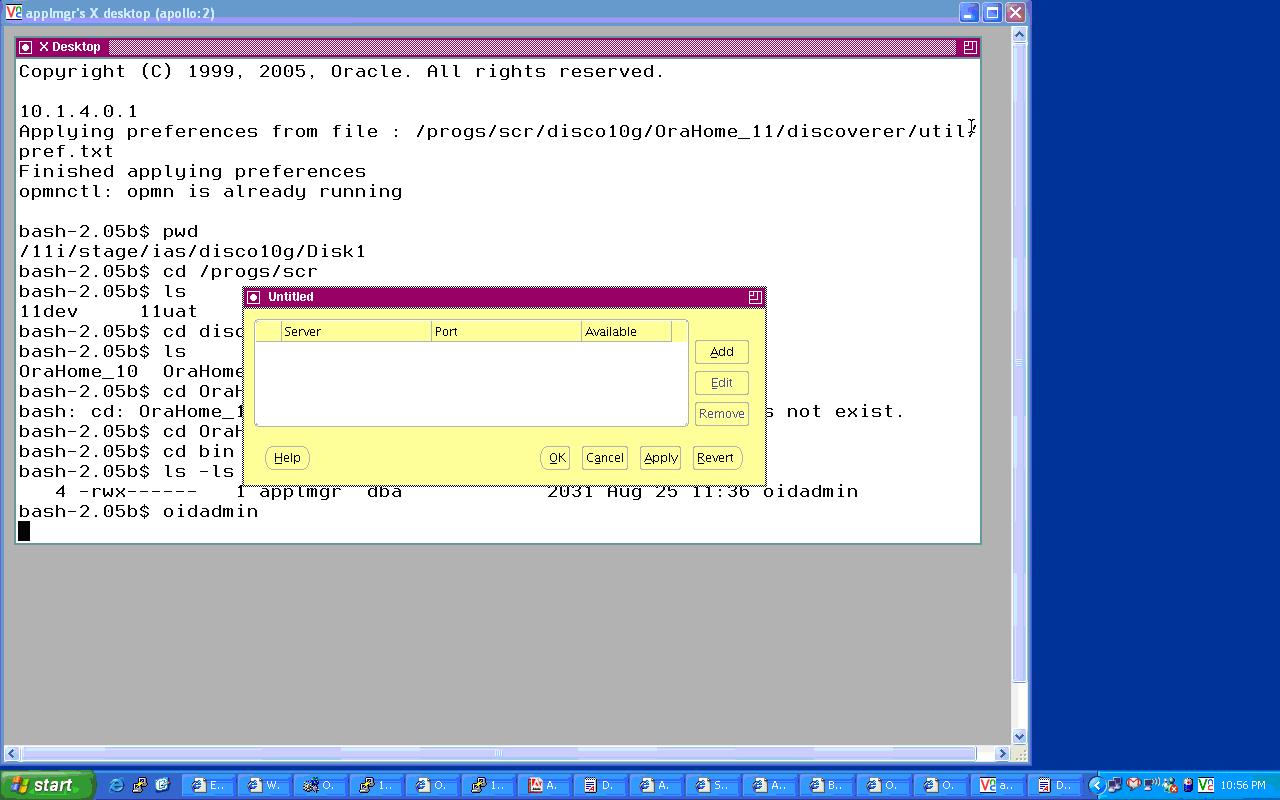Switch to the 'E..' Internet Explorer taskbar button
Image resolution: width=1280 pixels, height=800 pixels.
point(208,785)
